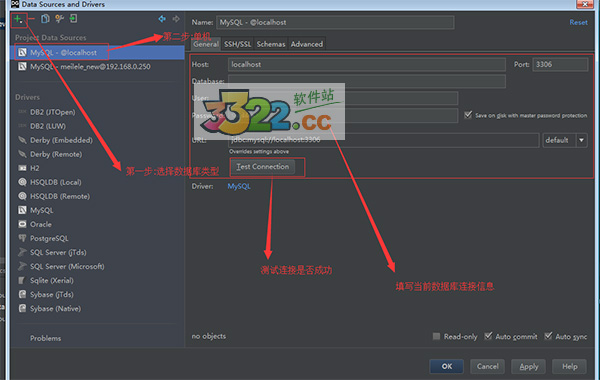Open the driver settings wrench icon

point(59,19)
